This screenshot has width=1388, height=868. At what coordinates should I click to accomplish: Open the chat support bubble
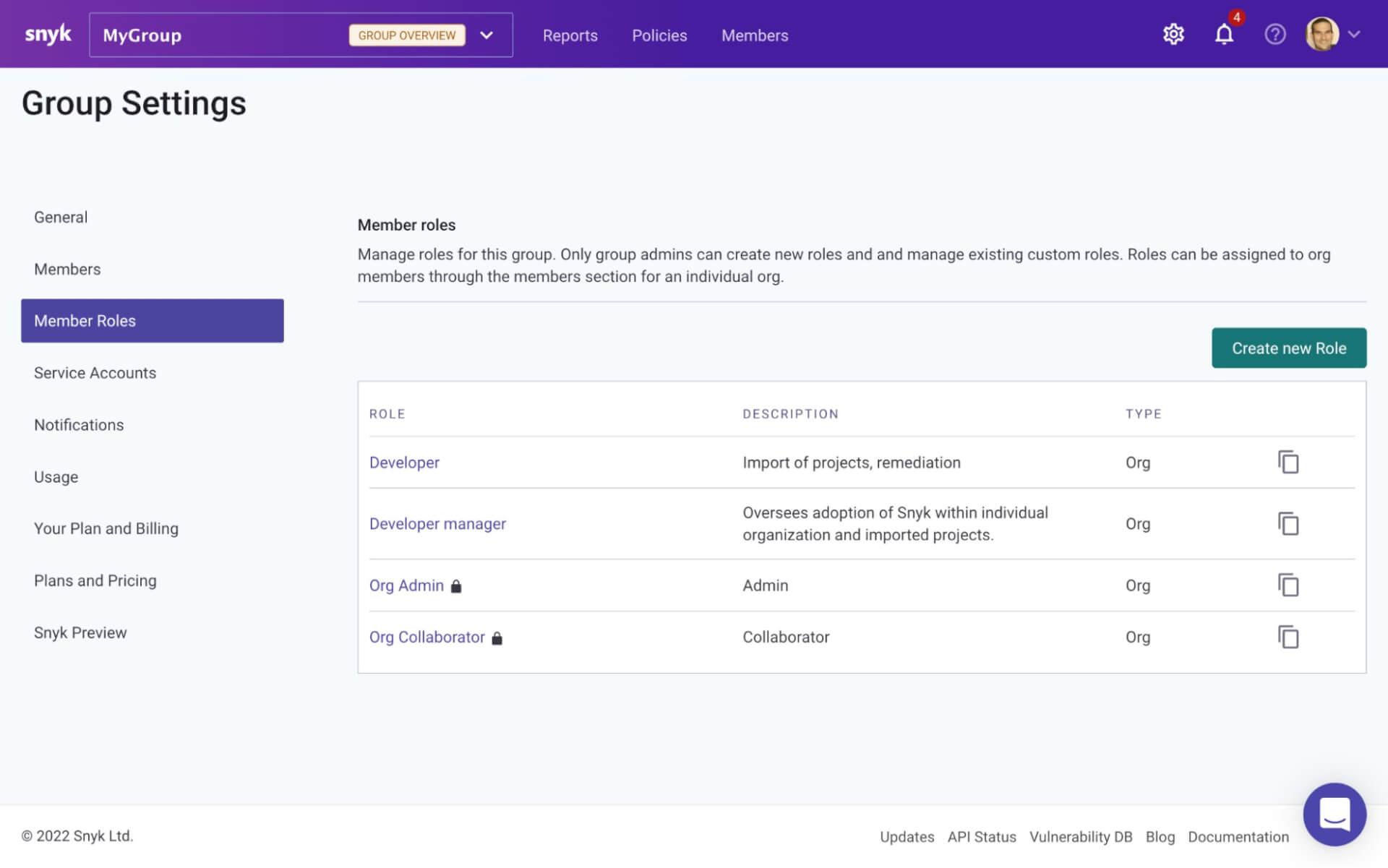point(1335,815)
